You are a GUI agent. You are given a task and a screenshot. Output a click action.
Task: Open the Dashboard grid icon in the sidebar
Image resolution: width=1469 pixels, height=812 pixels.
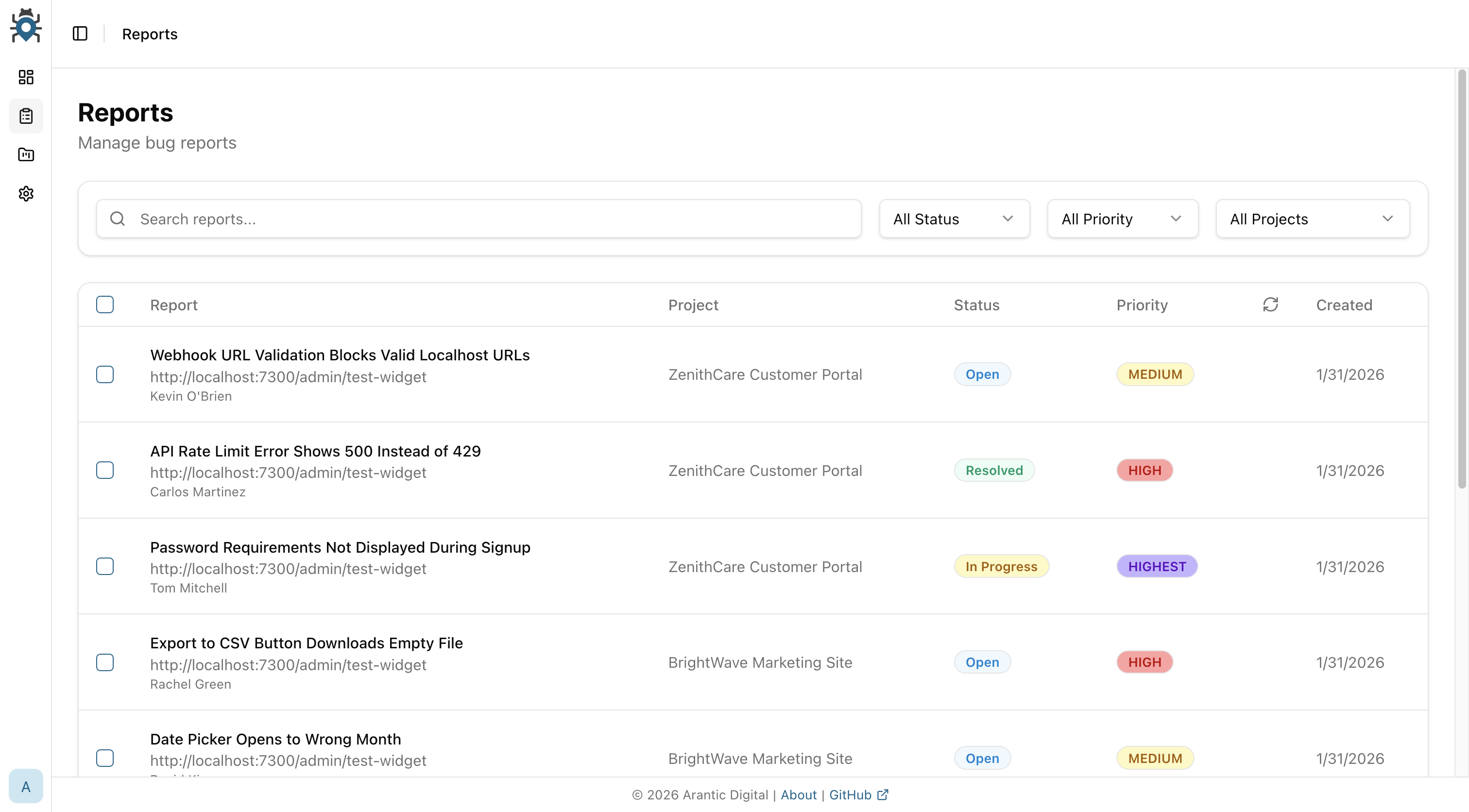(26, 78)
